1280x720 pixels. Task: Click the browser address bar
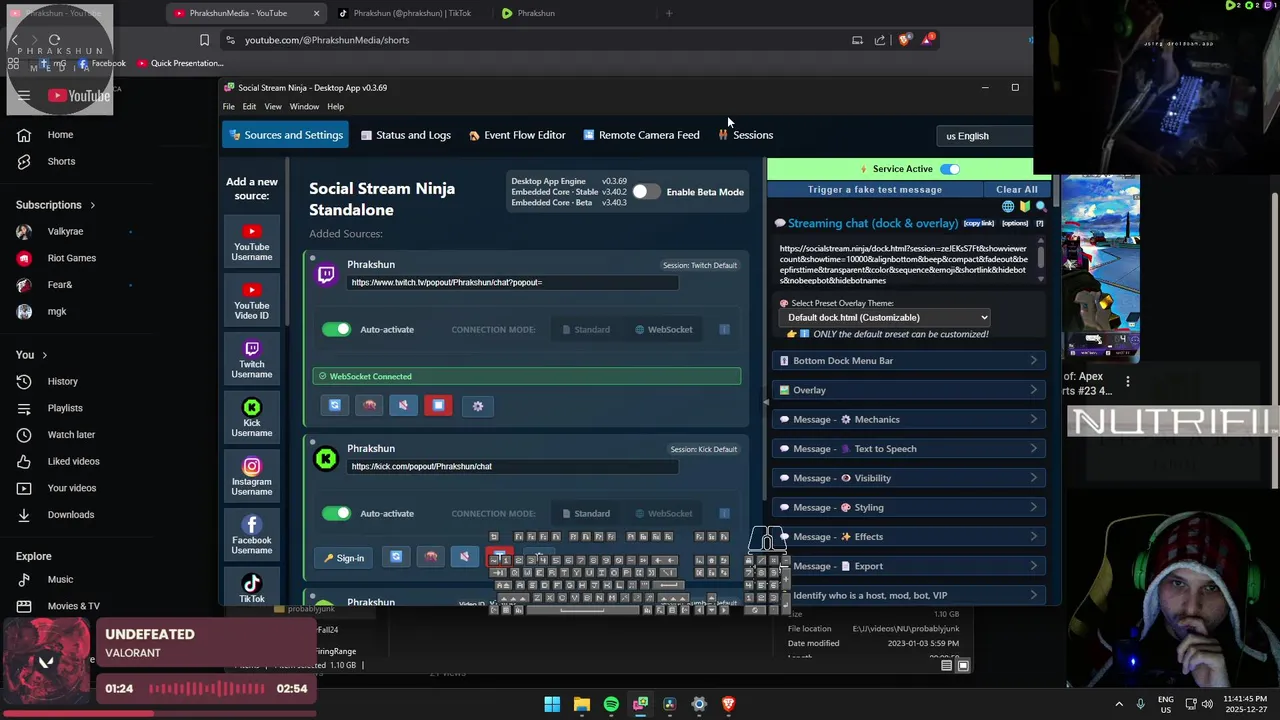coord(530,40)
